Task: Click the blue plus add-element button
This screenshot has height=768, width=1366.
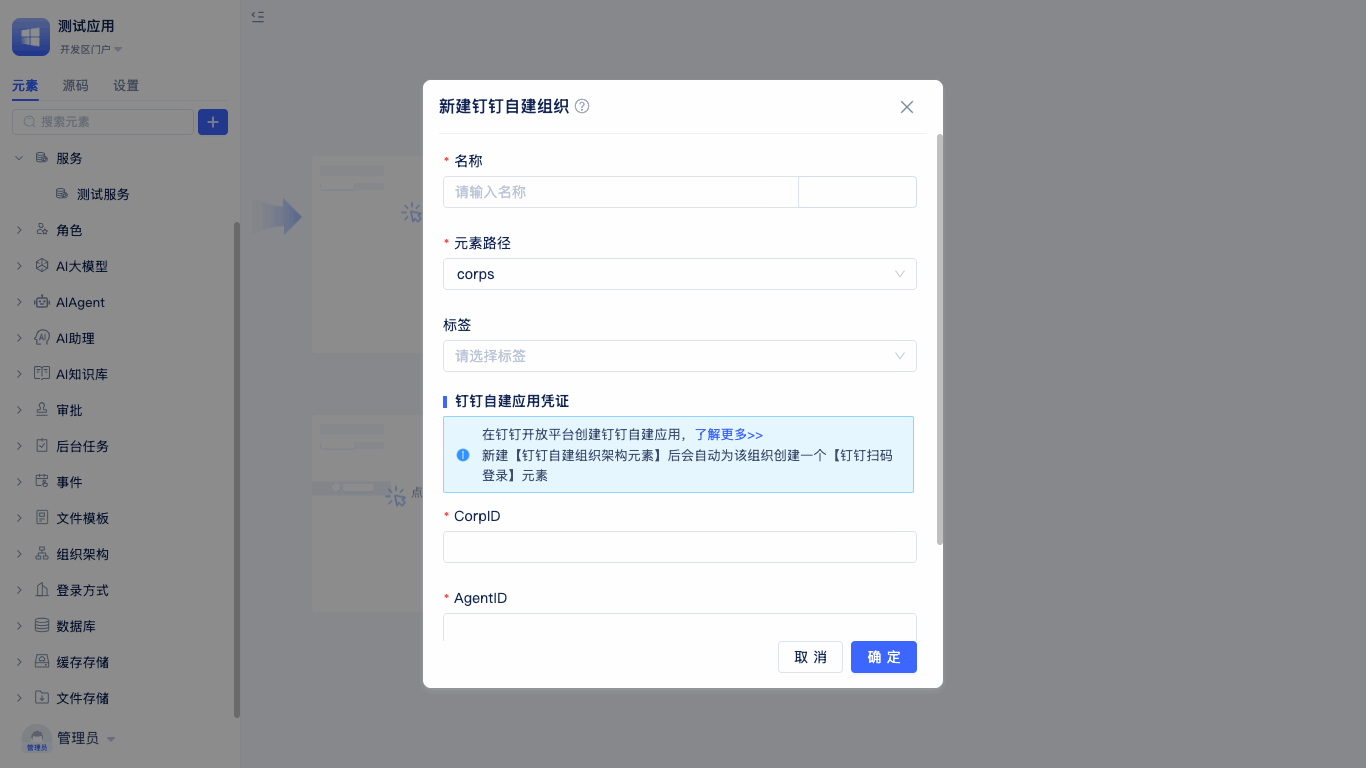Action: (x=213, y=122)
